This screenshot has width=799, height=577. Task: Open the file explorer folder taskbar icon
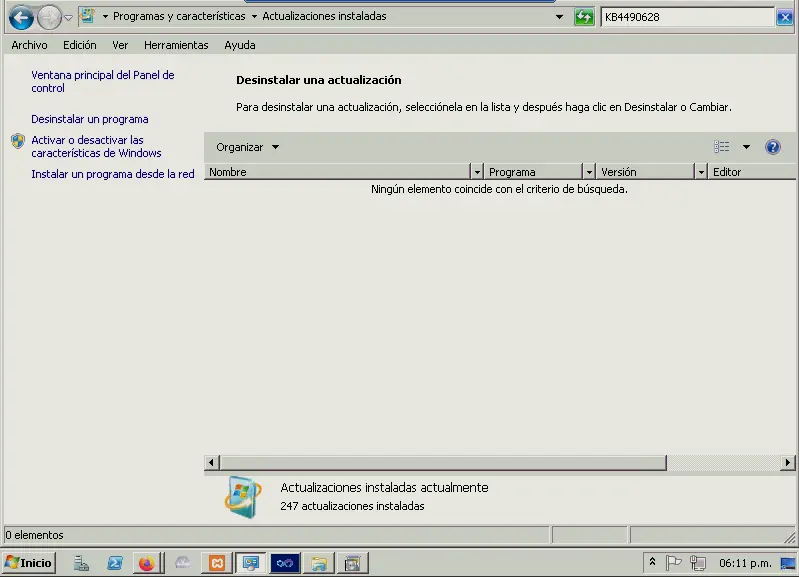319,563
